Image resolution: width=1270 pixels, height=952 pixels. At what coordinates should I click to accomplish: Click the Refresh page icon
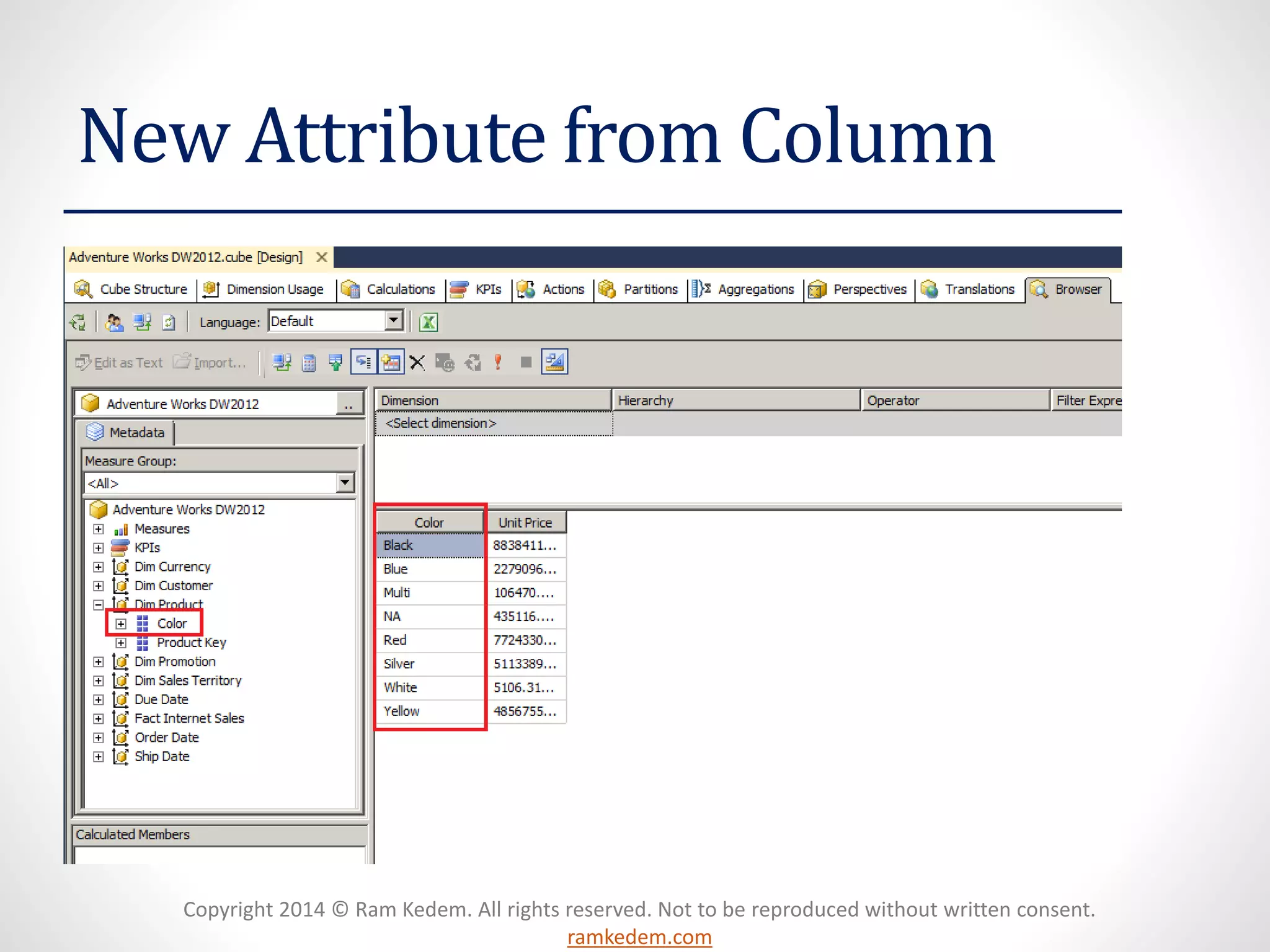click(169, 322)
